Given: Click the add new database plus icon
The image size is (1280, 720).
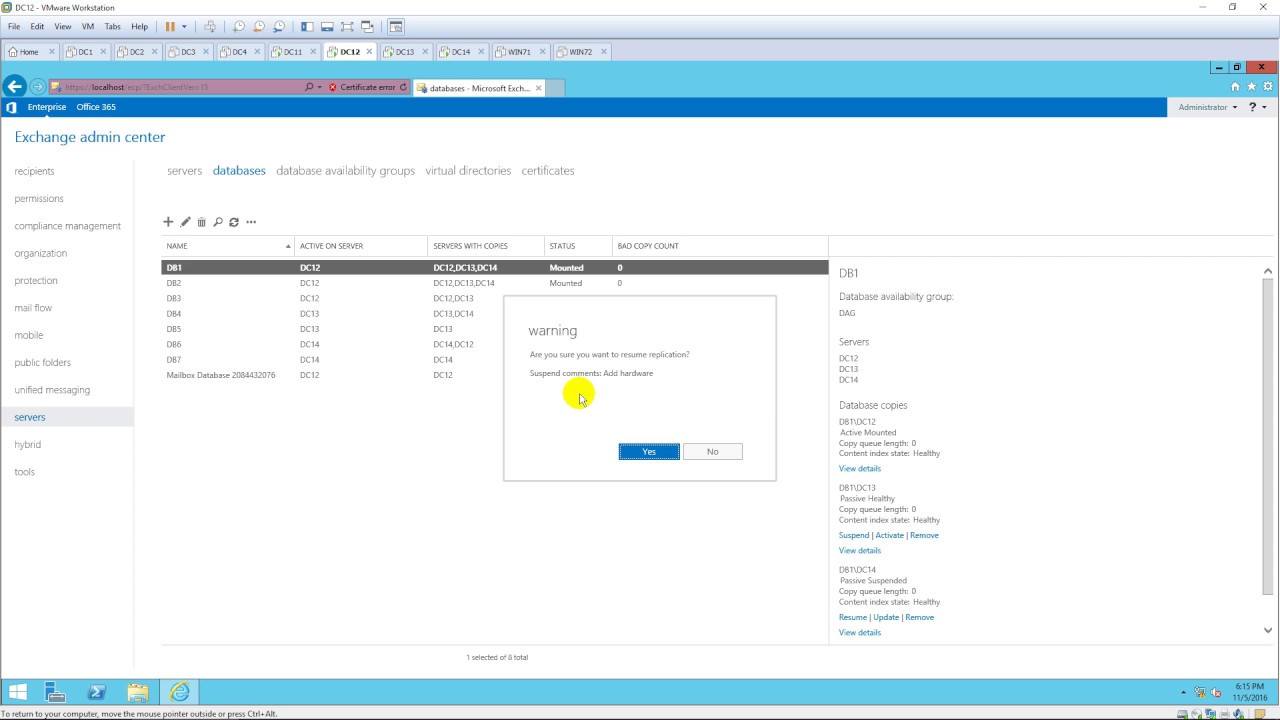Looking at the screenshot, I should click(168, 222).
